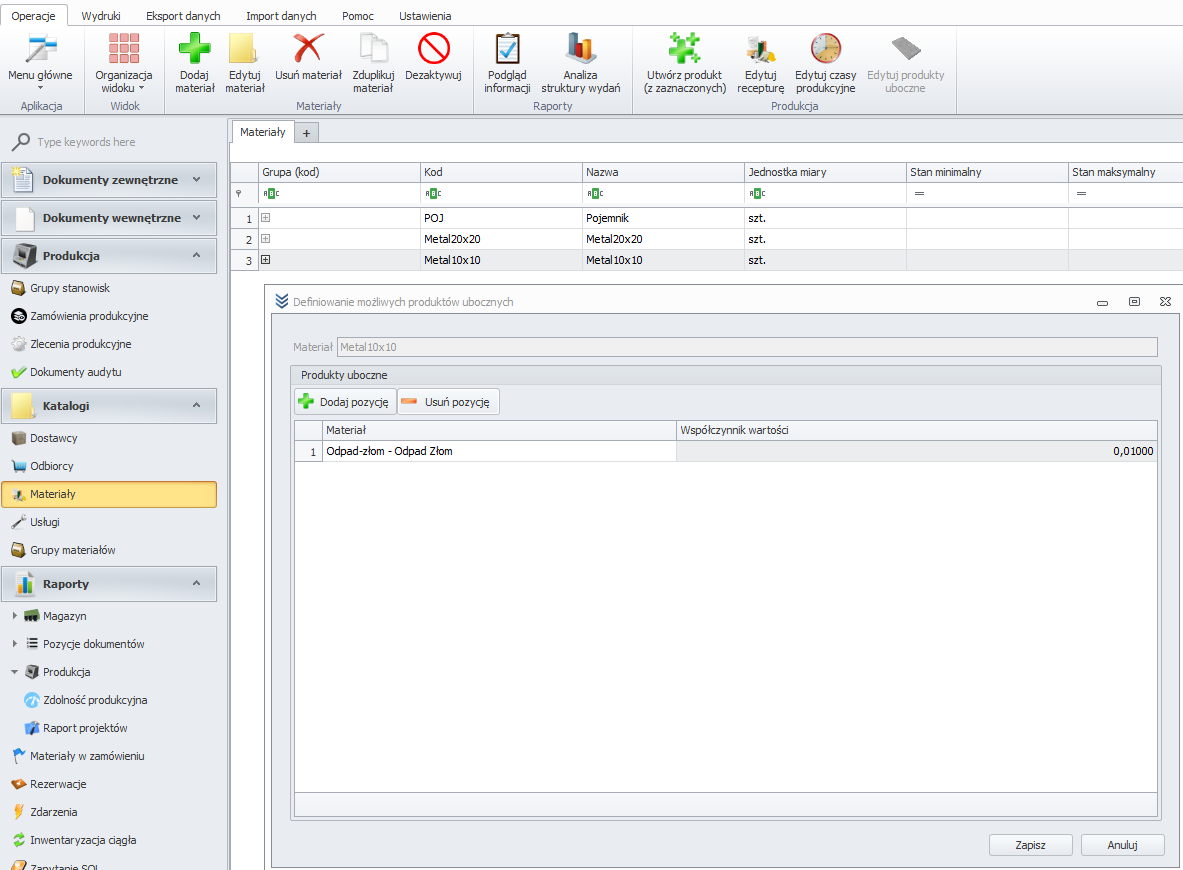Open the Import danych tab
The image size is (1183, 870).
pos(281,16)
